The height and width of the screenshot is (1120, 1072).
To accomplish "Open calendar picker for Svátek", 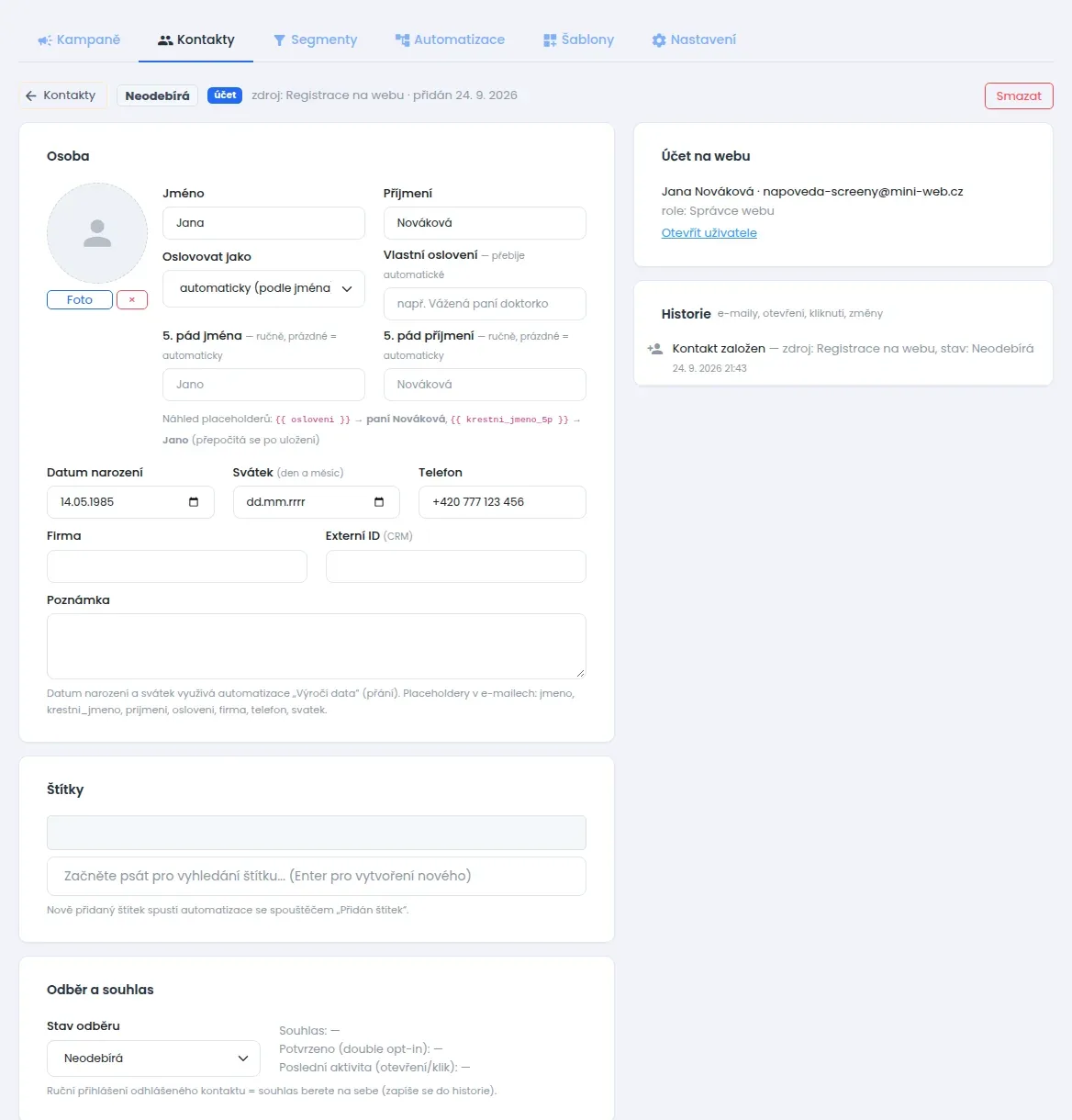I will (379, 502).
